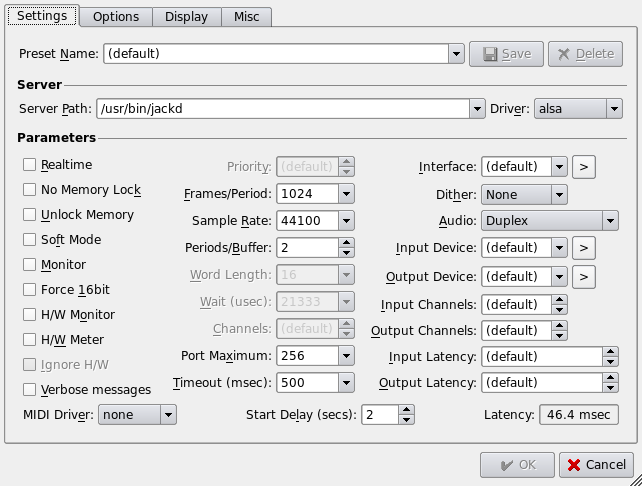Screen dimensions: 642x486
Task: Decrease the Output Latency spinner value
Action: pos(609,387)
